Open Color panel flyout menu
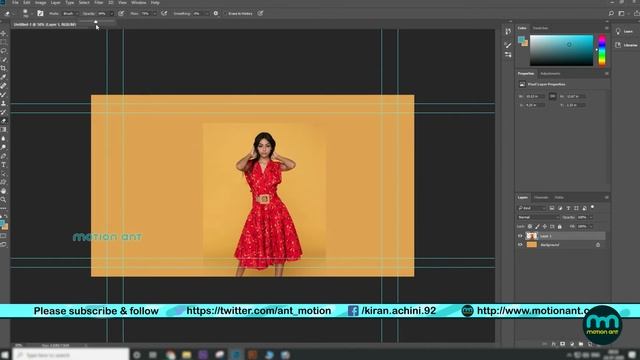This screenshot has height=360, width=640. click(607, 28)
